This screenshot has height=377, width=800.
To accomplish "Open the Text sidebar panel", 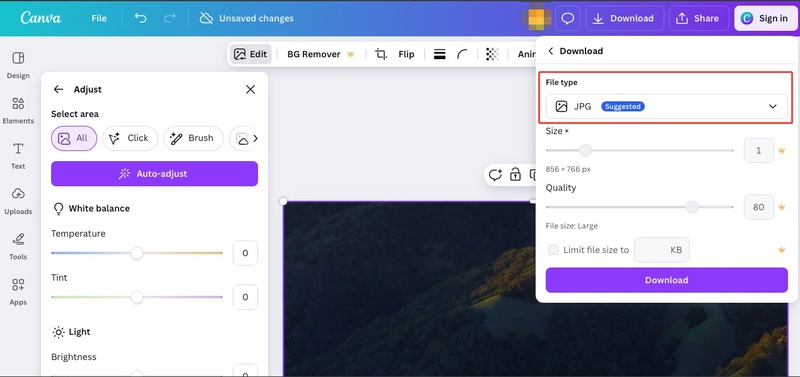I will [18, 156].
